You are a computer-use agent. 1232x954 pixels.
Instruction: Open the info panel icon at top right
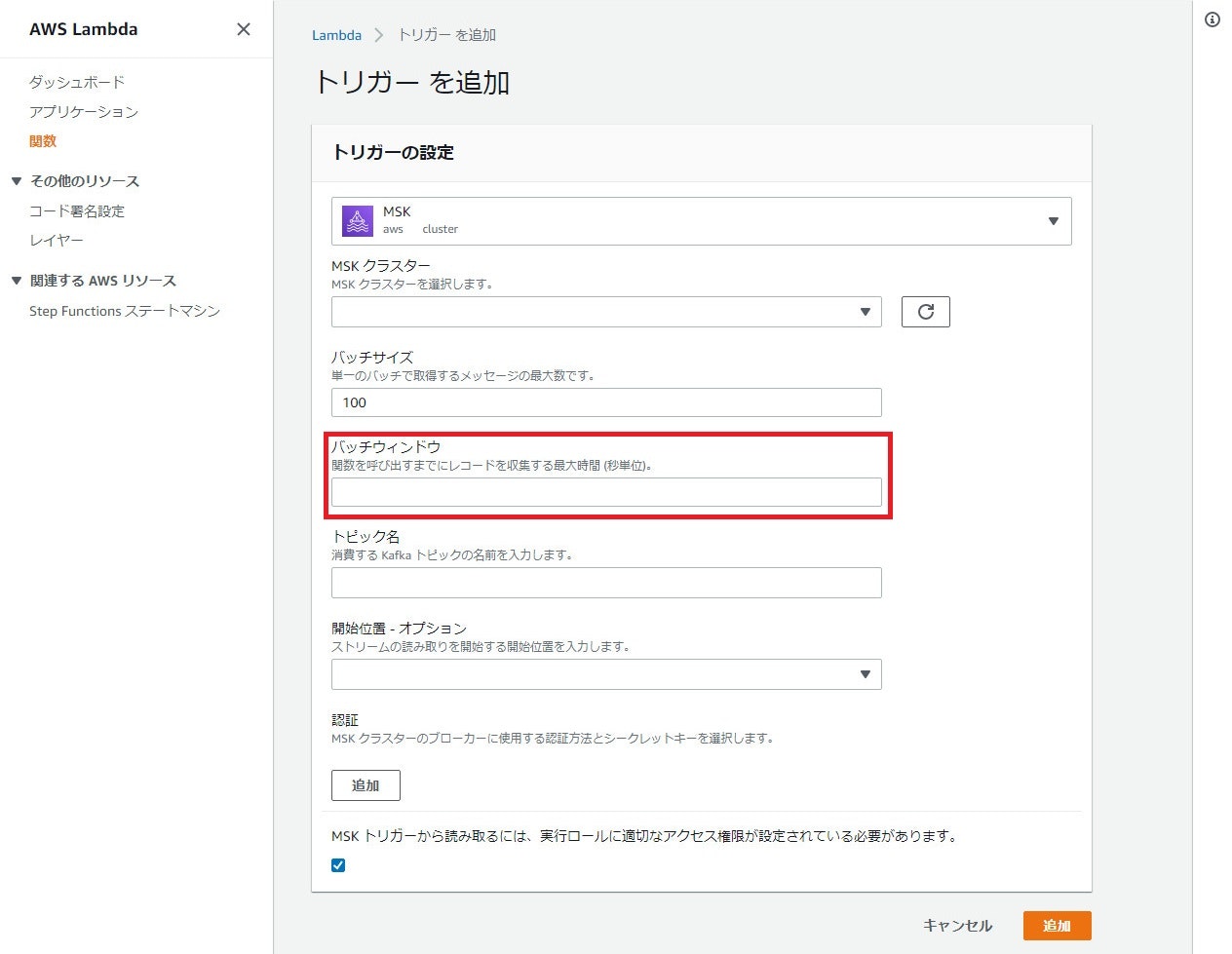(x=1213, y=19)
